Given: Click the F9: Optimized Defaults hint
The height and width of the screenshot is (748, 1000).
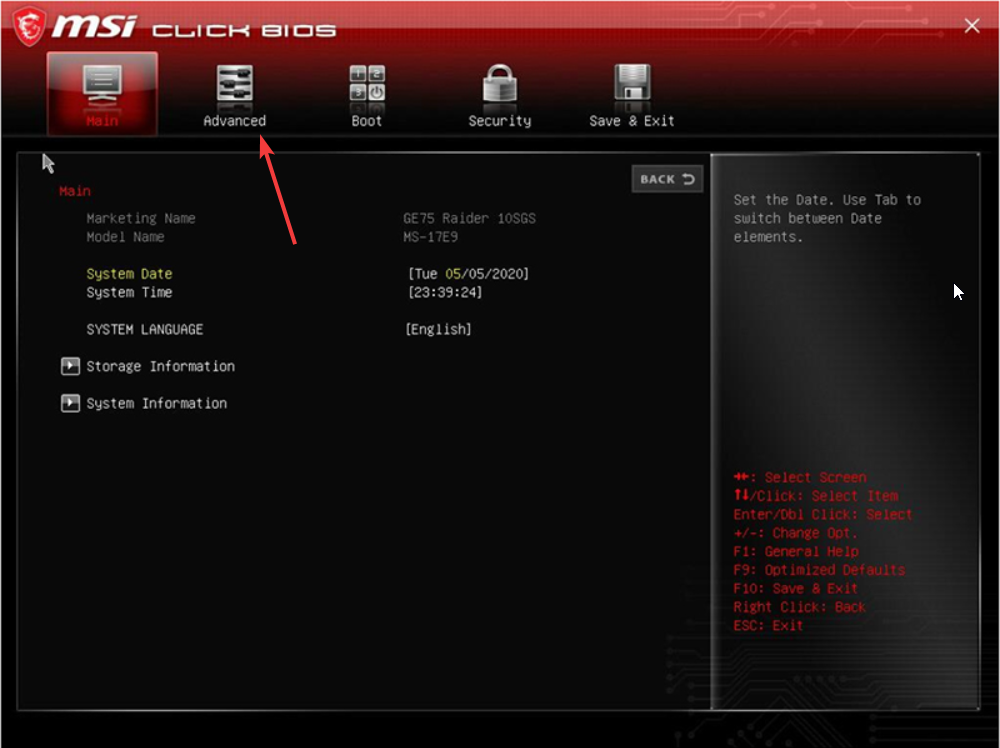Looking at the screenshot, I should (x=819, y=570).
